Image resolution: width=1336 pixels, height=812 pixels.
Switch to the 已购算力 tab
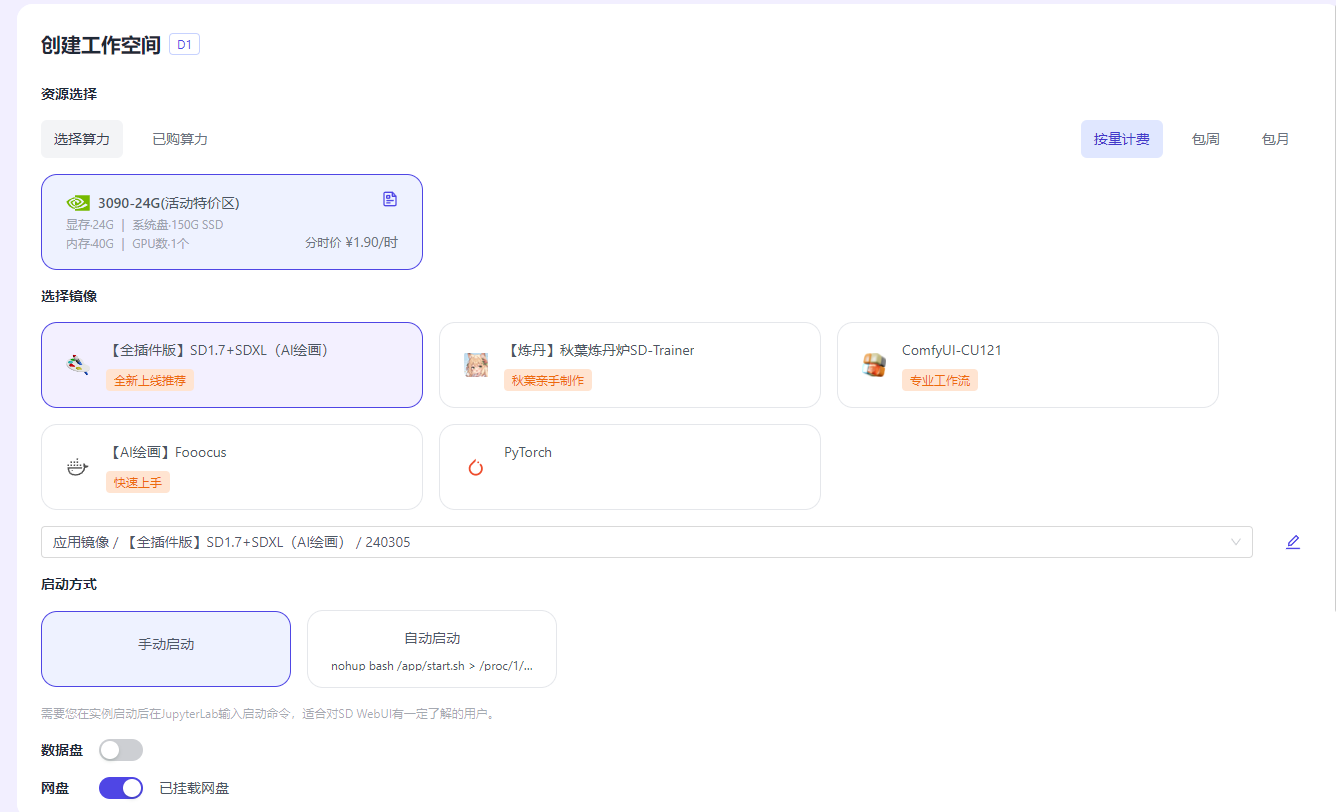(180, 139)
